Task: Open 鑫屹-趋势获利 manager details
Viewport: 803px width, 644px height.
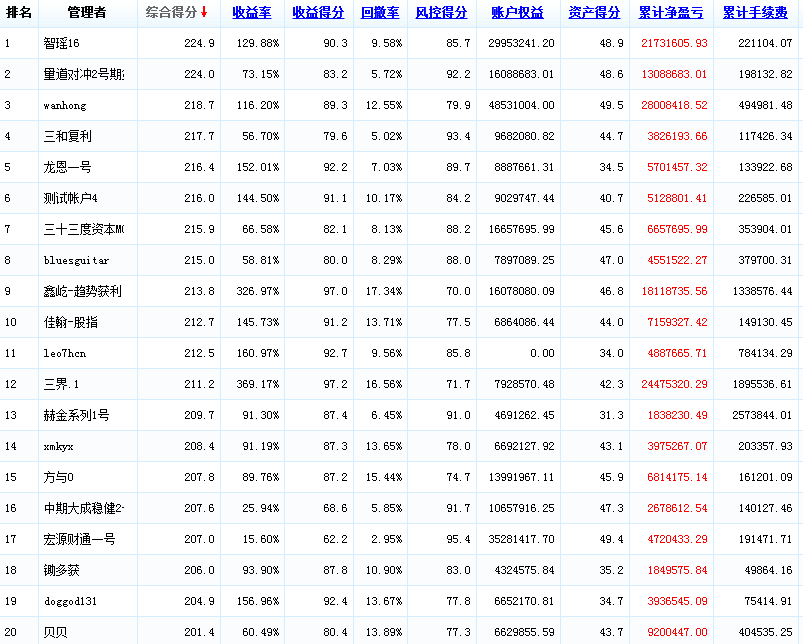Action: coord(82,291)
